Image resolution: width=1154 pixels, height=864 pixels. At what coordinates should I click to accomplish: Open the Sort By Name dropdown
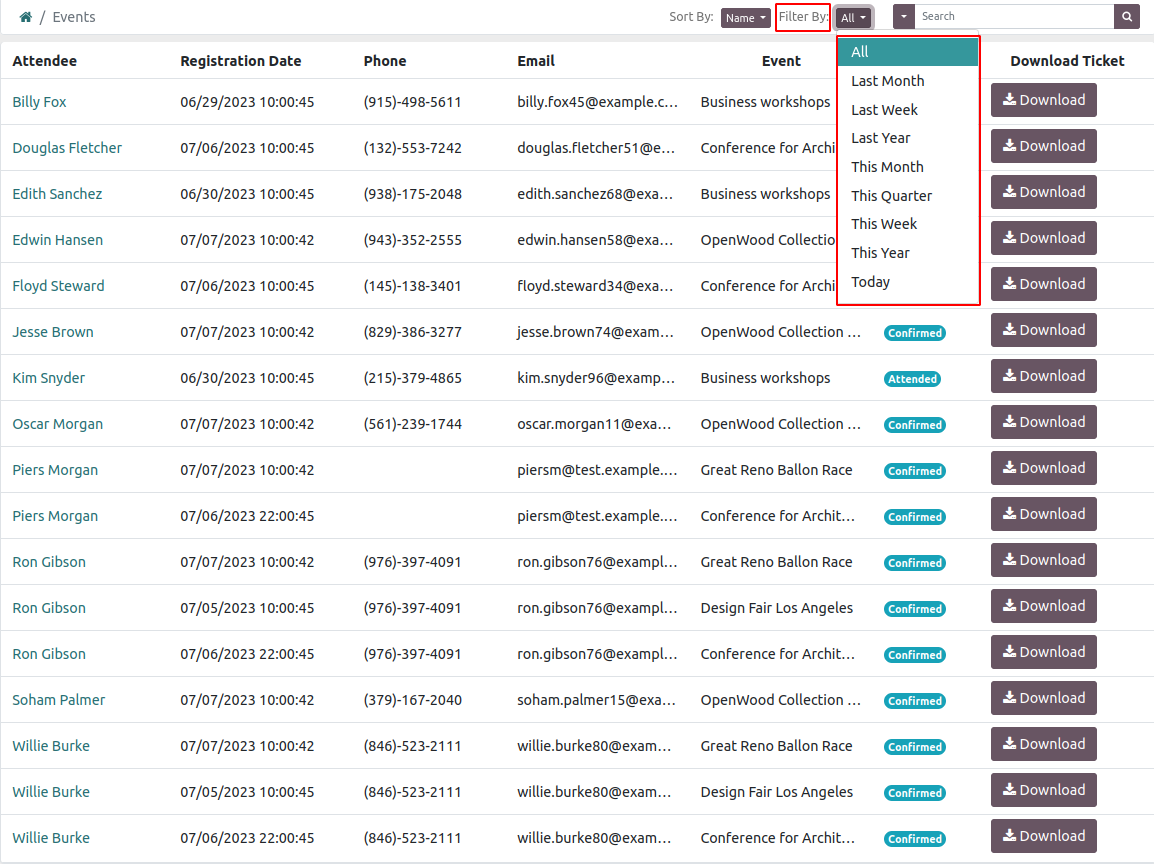[x=746, y=18]
